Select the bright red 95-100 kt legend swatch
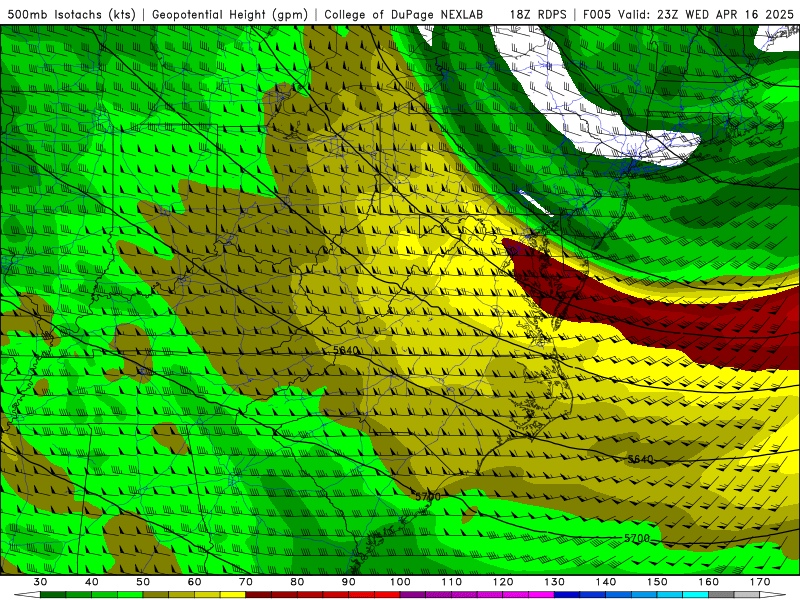This screenshot has height=600, width=800. point(387,595)
